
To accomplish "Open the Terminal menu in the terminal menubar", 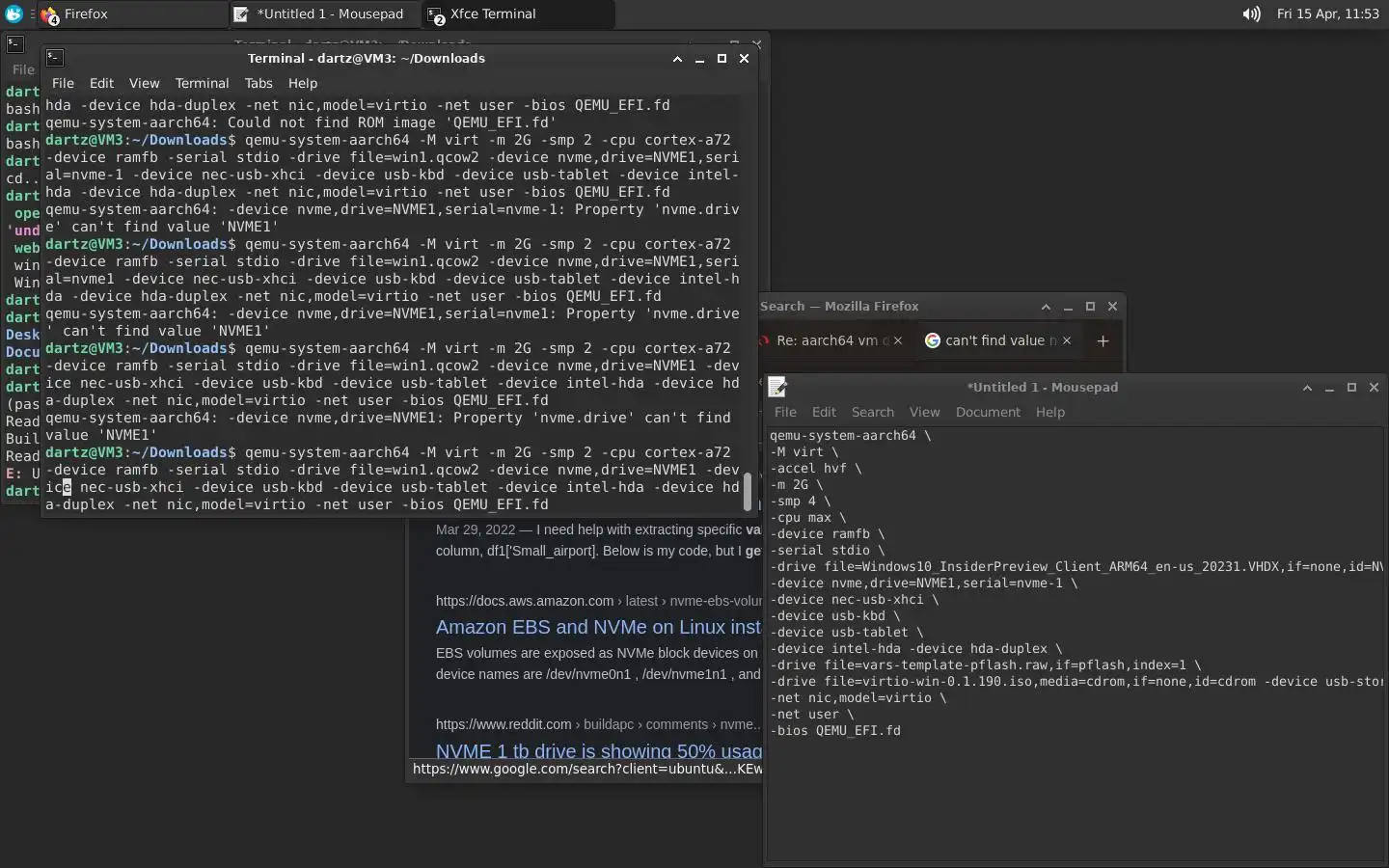I will pos(202,83).
